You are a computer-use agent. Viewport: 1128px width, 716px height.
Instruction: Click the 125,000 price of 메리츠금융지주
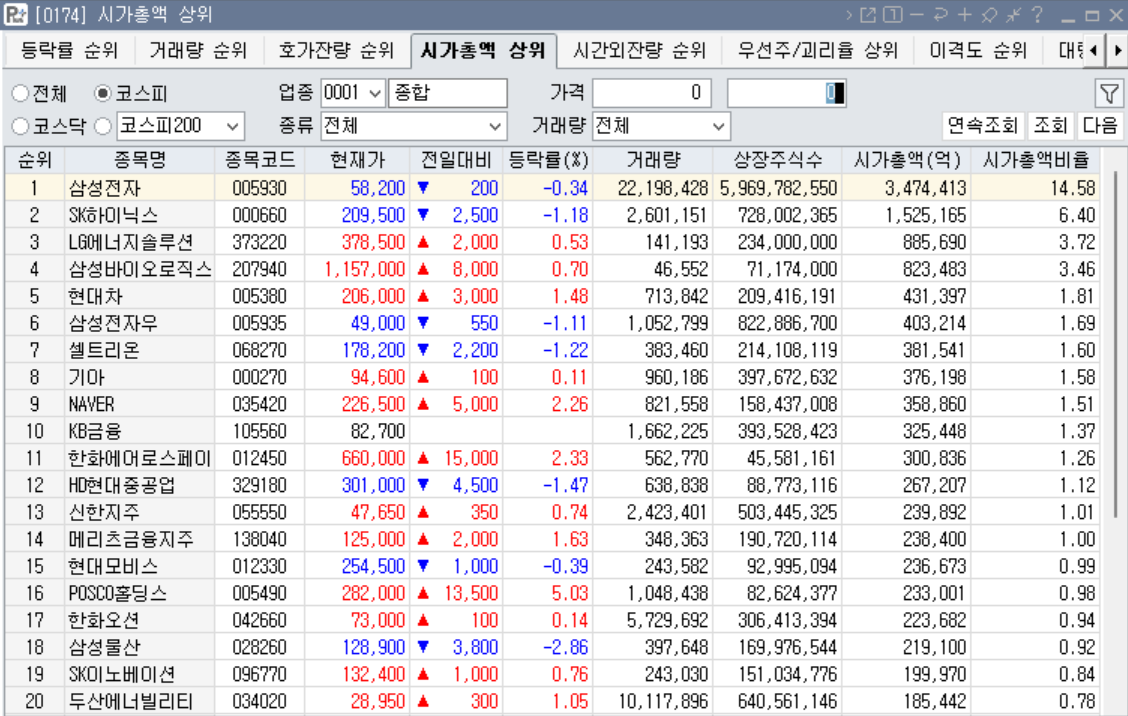[x=373, y=539]
